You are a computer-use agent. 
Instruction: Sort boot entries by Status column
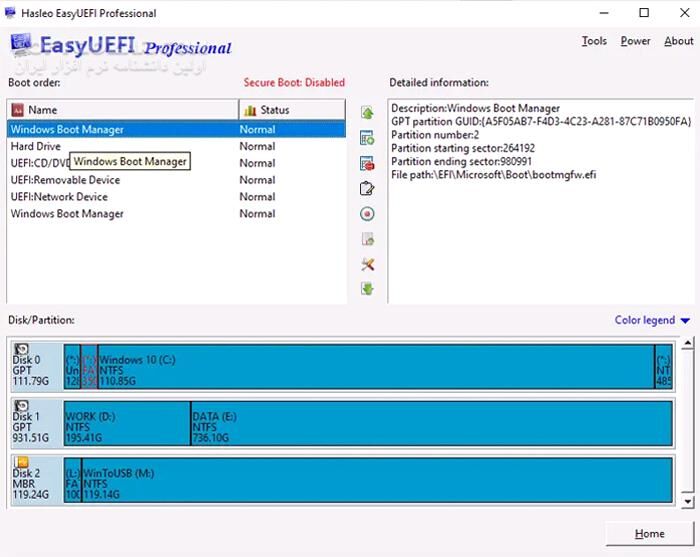(x=292, y=110)
